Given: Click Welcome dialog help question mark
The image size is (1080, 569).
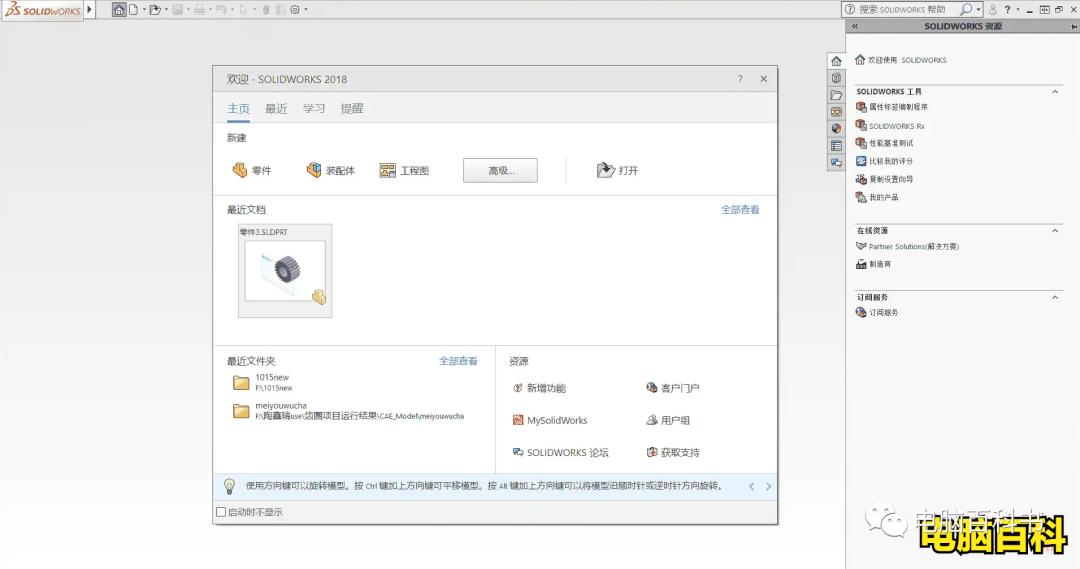Looking at the screenshot, I should point(740,79).
